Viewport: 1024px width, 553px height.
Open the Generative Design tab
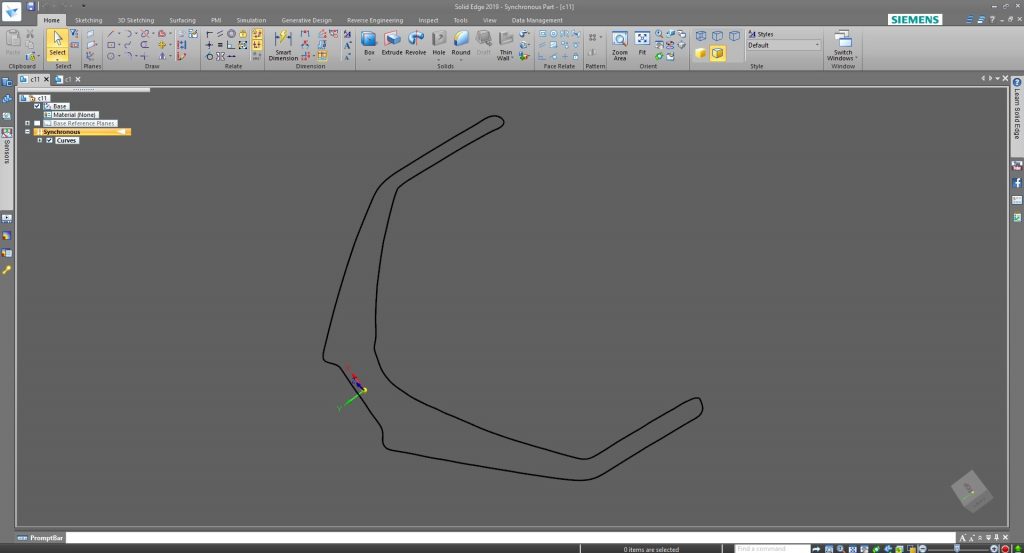coord(306,20)
